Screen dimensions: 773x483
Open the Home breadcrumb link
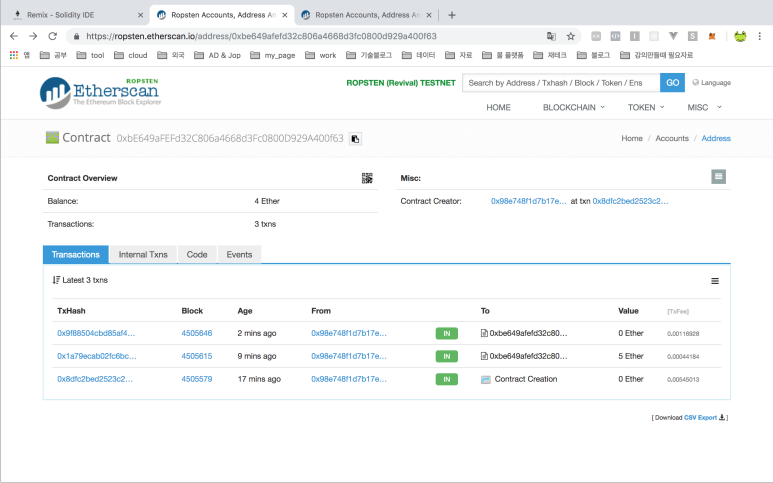[632, 138]
